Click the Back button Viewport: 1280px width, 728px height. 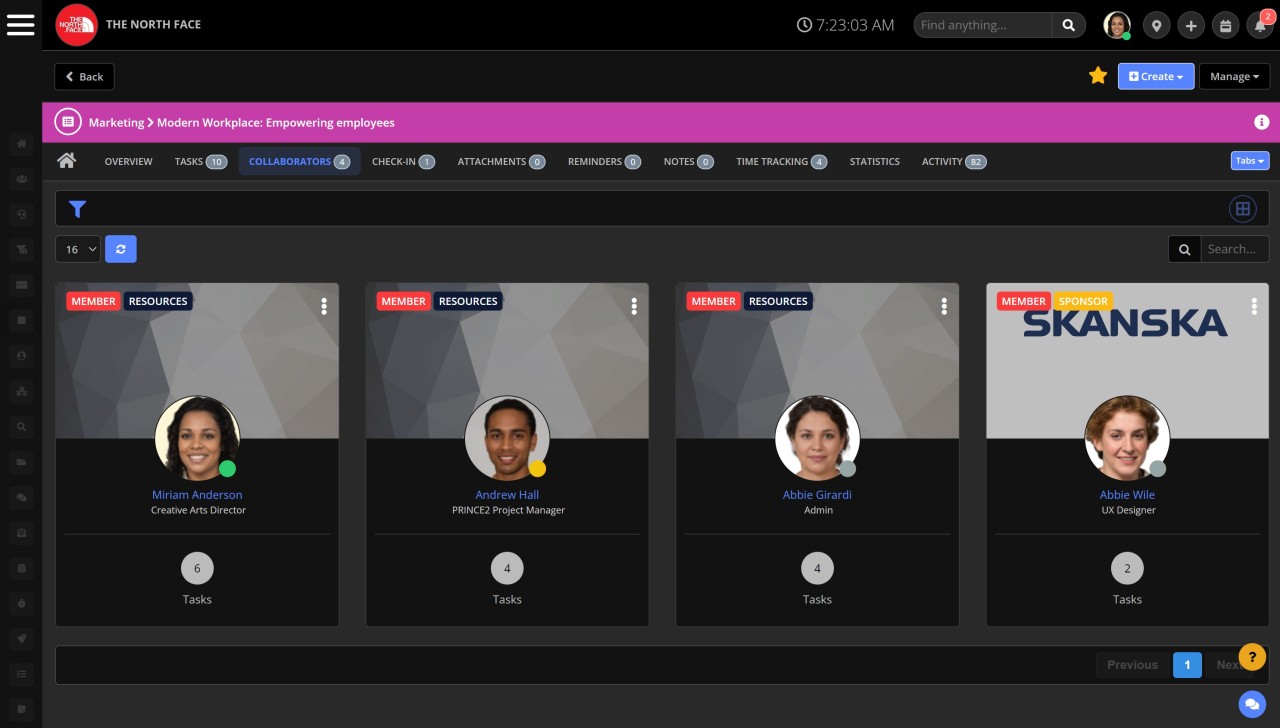[x=84, y=76]
